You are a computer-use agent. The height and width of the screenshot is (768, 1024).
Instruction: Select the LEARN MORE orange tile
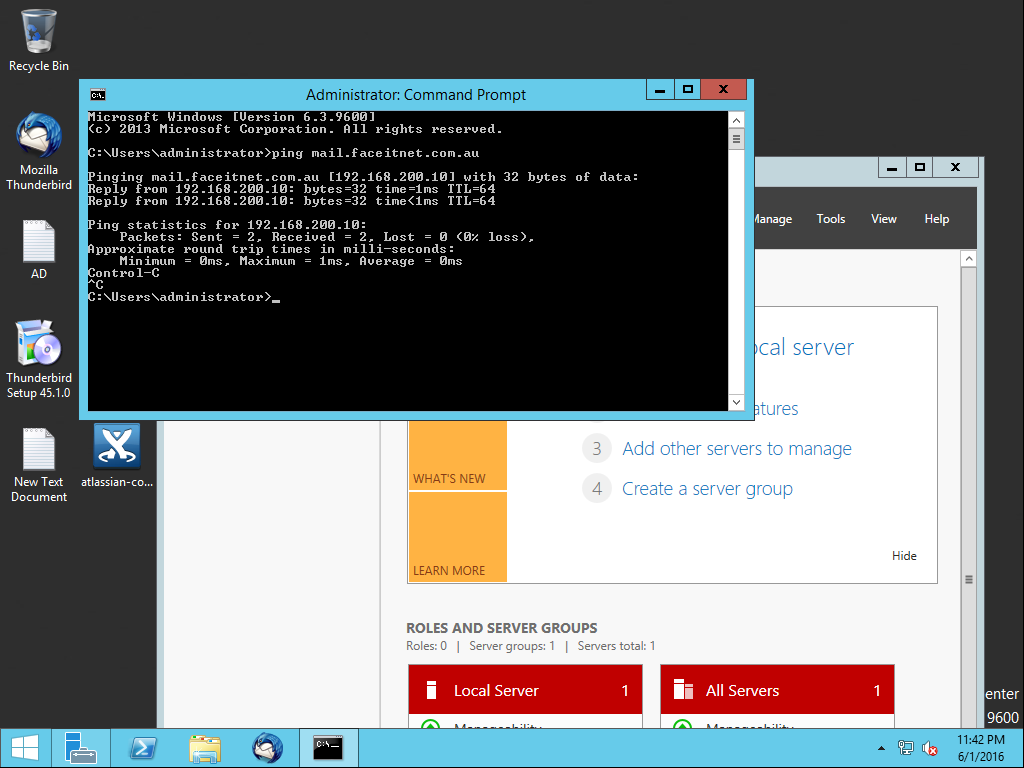(457, 536)
